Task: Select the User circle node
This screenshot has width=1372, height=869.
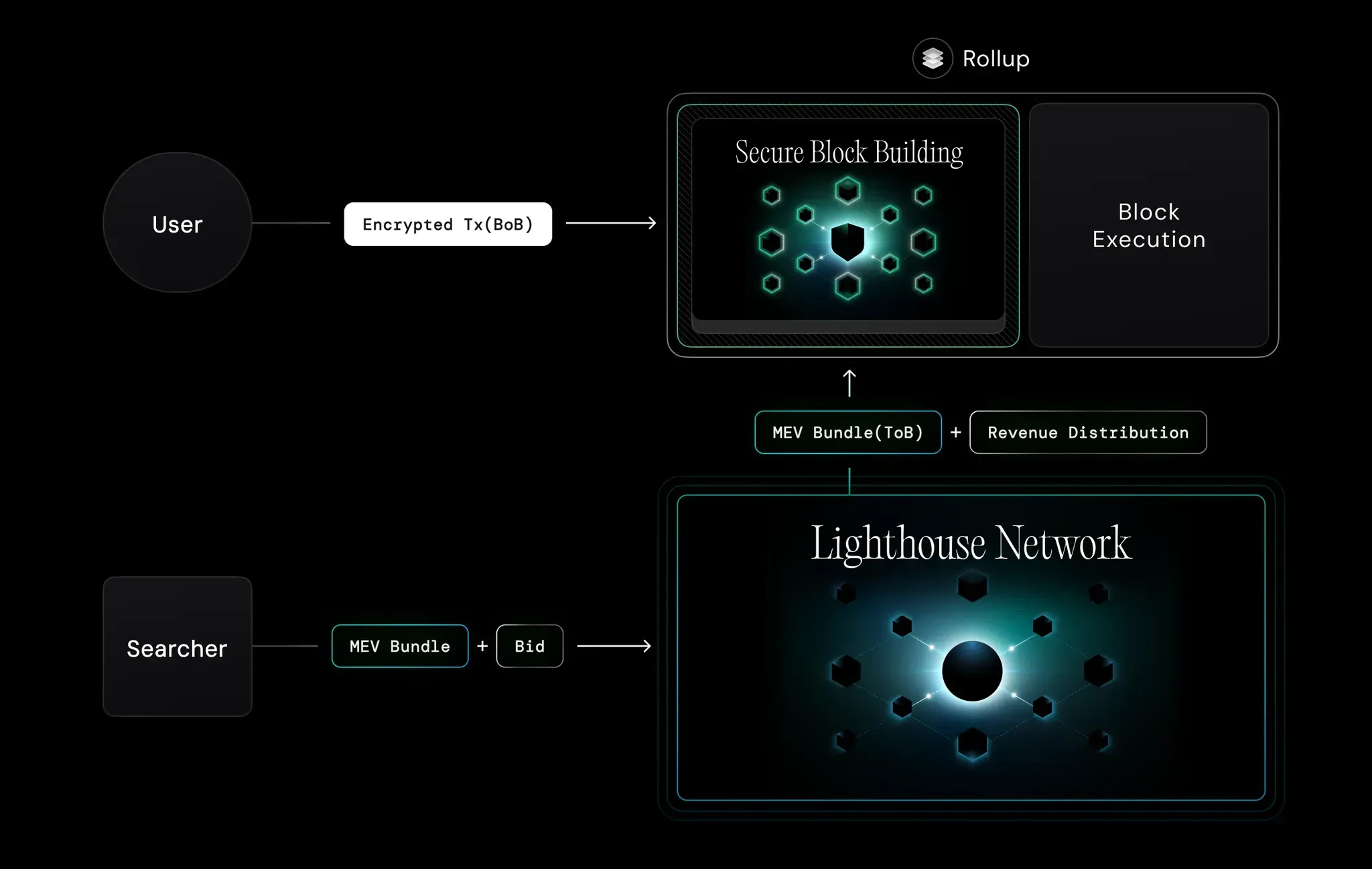Action: coord(178,223)
